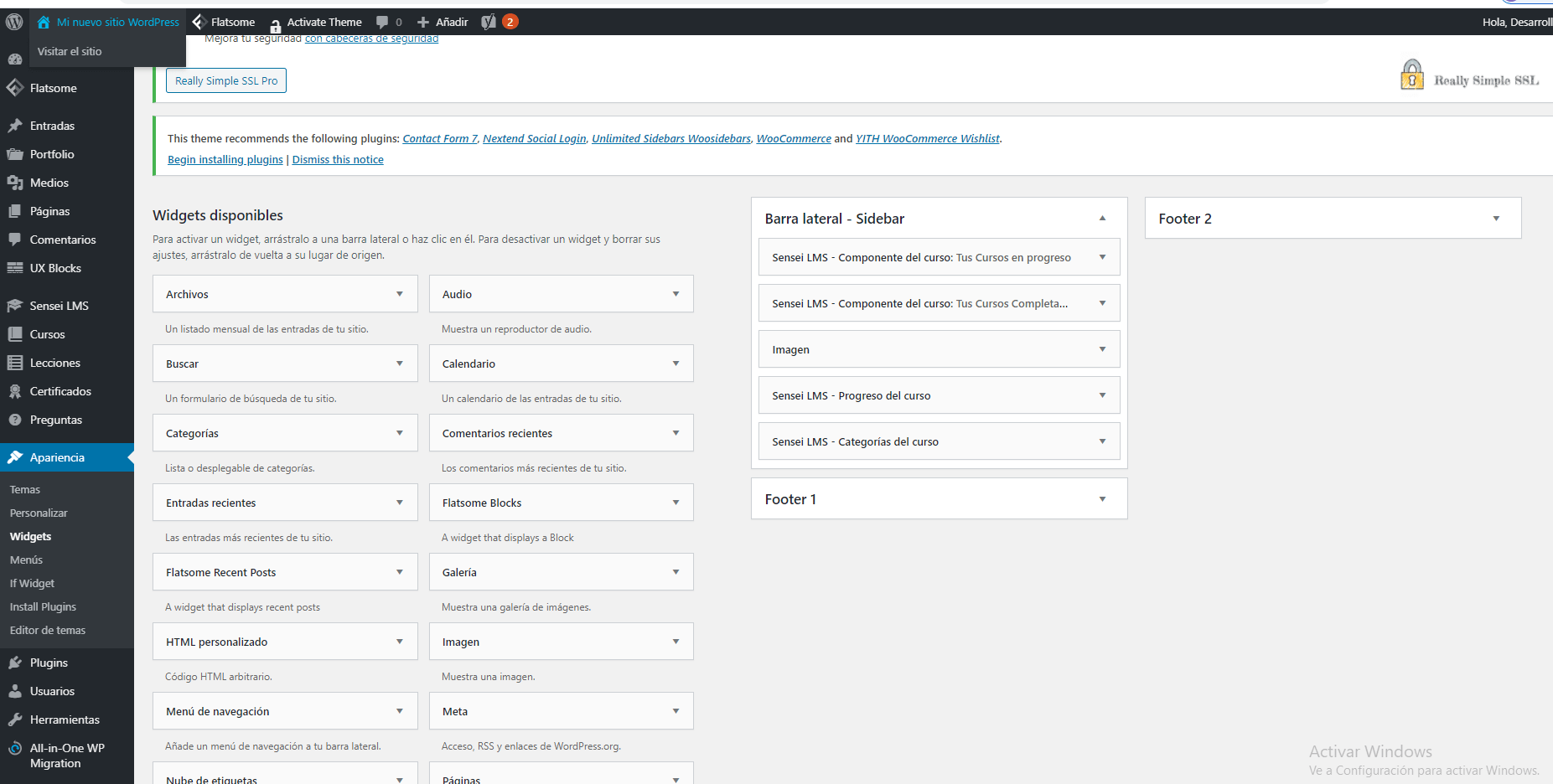Click Dismiss this notice link
Screen dimensions: 1553x784
pos(338,160)
